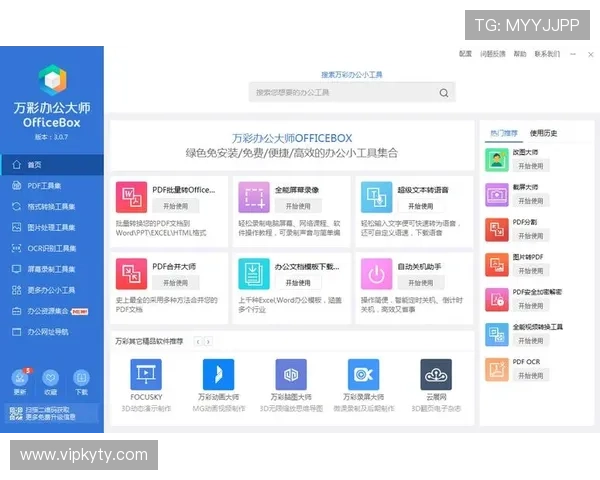
Task: Show previous recommended software with left arrow
Action: tap(198, 341)
